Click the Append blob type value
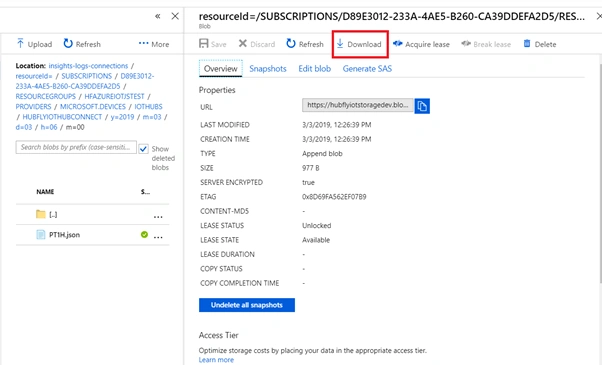 coord(322,154)
